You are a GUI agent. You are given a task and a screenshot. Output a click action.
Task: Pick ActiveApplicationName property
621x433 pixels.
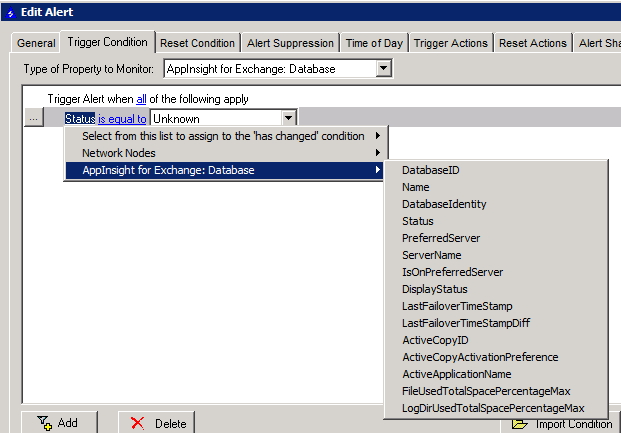(496, 374)
